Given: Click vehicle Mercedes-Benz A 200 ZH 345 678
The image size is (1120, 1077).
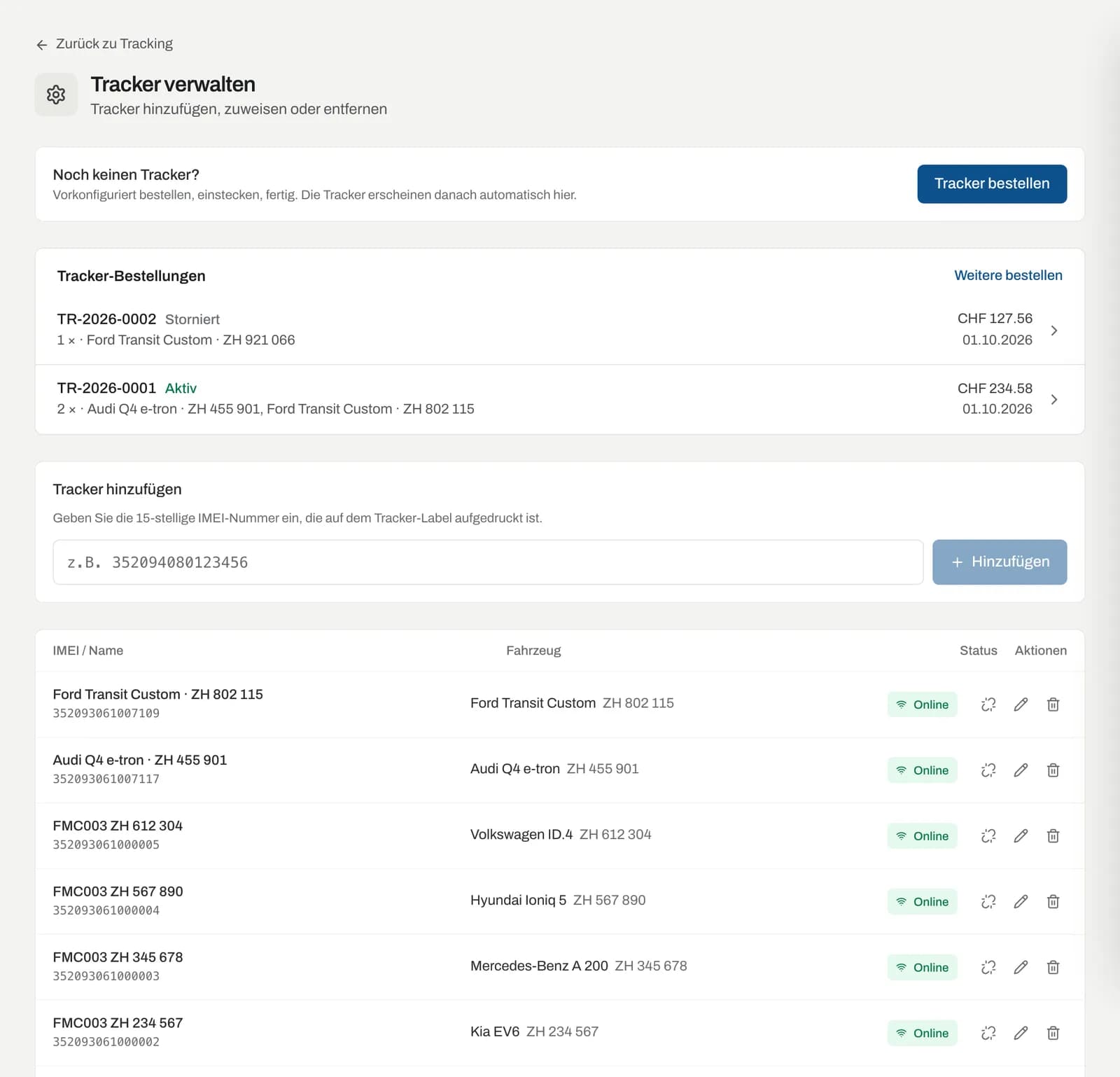Looking at the screenshot, I should pos(579,966).
